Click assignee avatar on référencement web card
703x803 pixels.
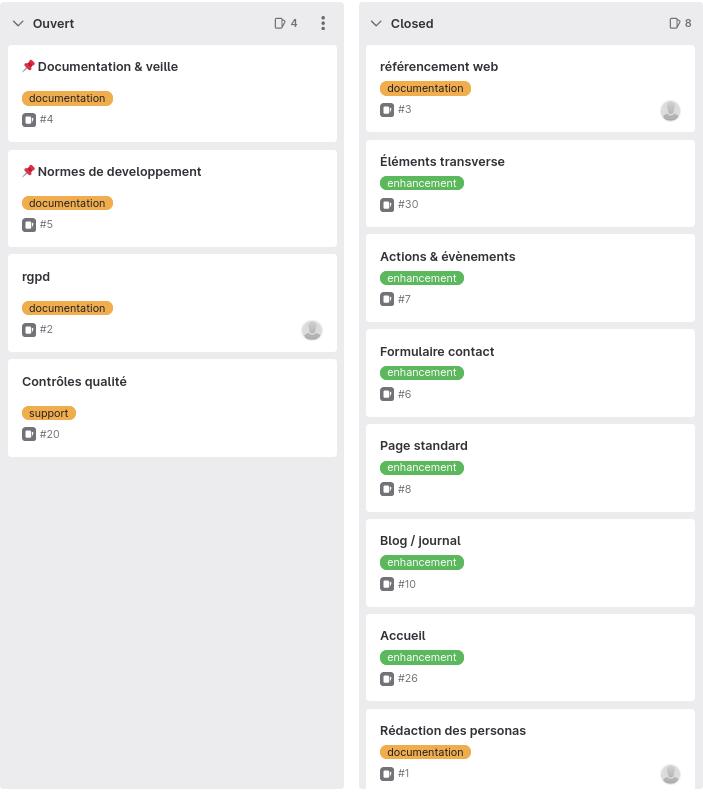pyautogui.click(x=670, y=110)
